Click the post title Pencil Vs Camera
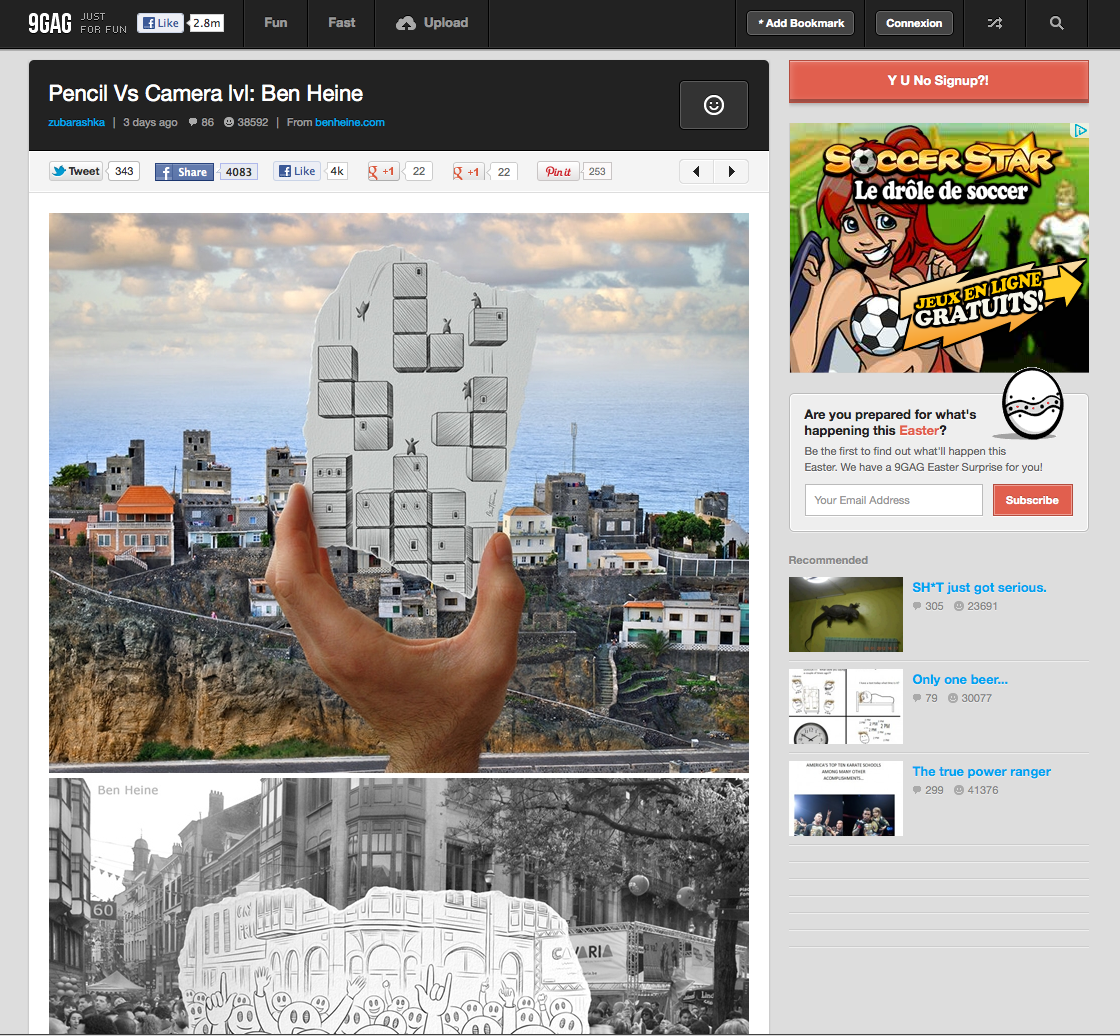1120x1036 pixels. pyautogui.click(x=206, y=94)
